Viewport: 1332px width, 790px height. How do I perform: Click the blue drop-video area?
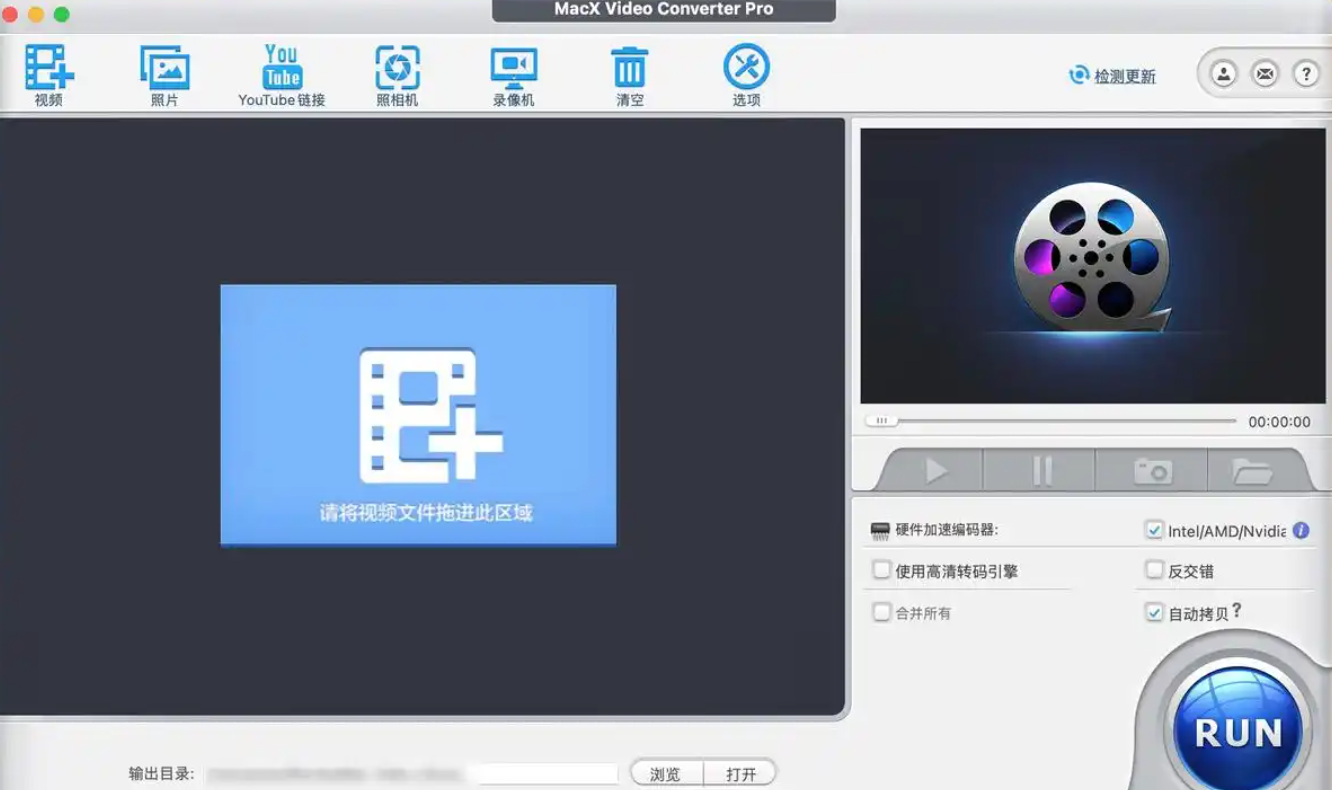click(x=418, y=415)
